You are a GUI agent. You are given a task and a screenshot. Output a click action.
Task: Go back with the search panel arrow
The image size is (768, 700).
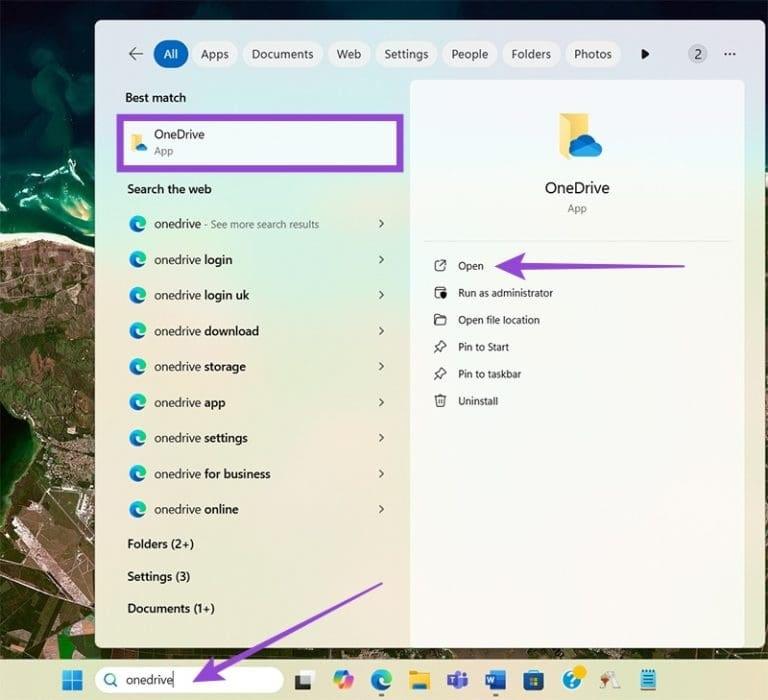click(x=136, y=54)
